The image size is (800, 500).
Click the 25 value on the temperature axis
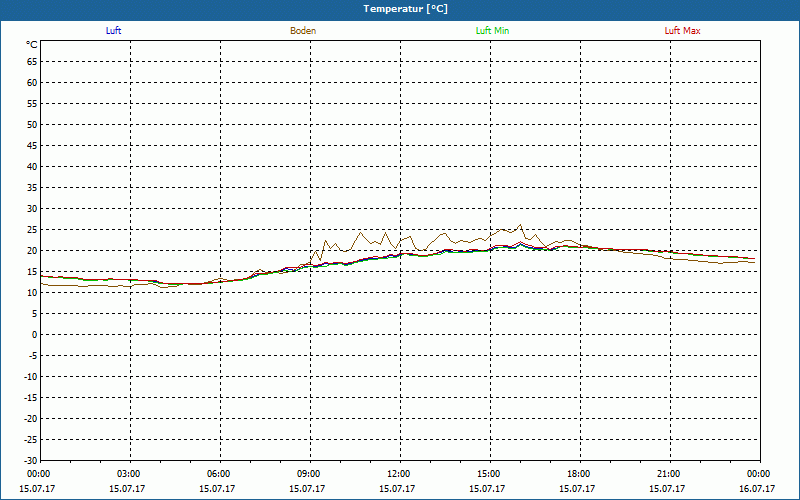coord(32,230)
